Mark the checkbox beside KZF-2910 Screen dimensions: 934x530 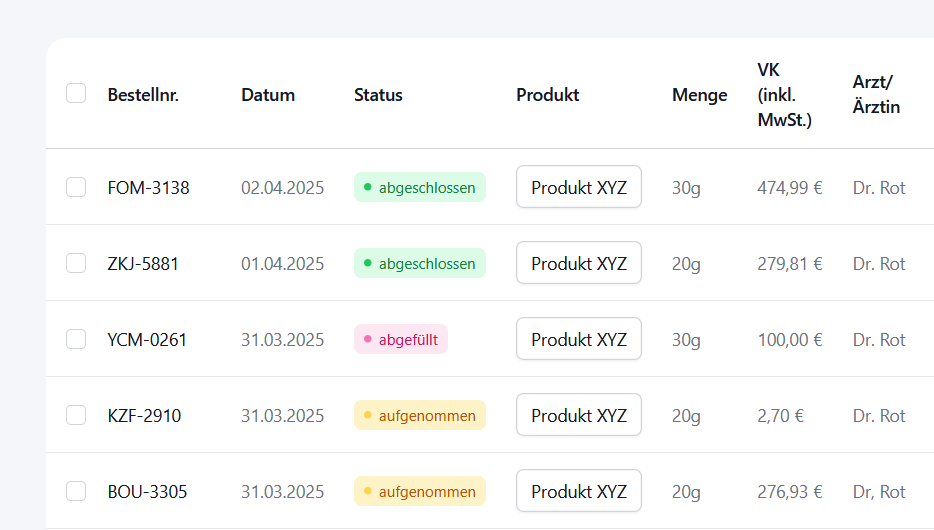tap(76, 415)
